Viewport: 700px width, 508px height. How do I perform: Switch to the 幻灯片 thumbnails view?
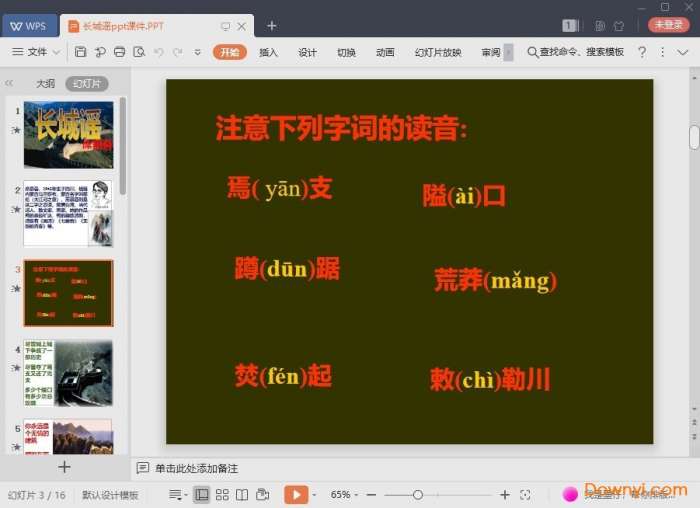coord(87,83)
